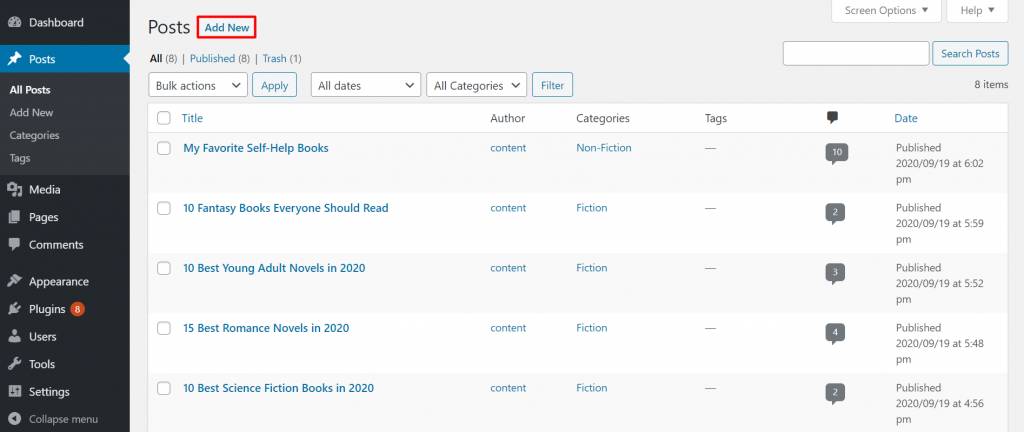Click the Tools wrench icon
The image size is (1024, 432).
[15, 364]
